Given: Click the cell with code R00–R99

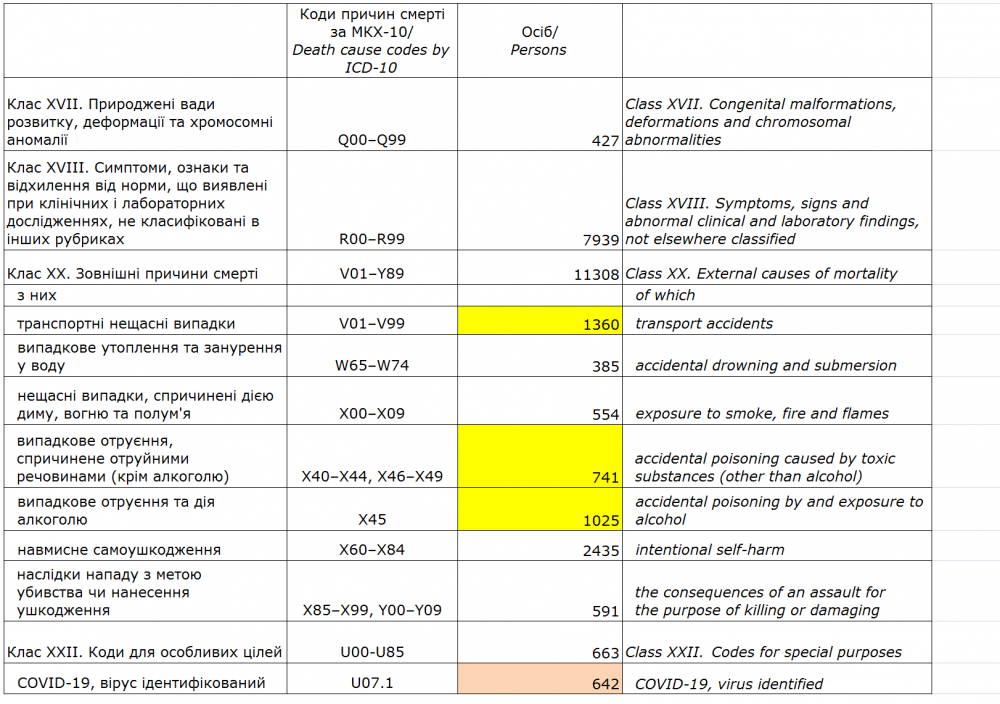Looking at the screenshot, I should pyautogui.click(x=371, y=239).
